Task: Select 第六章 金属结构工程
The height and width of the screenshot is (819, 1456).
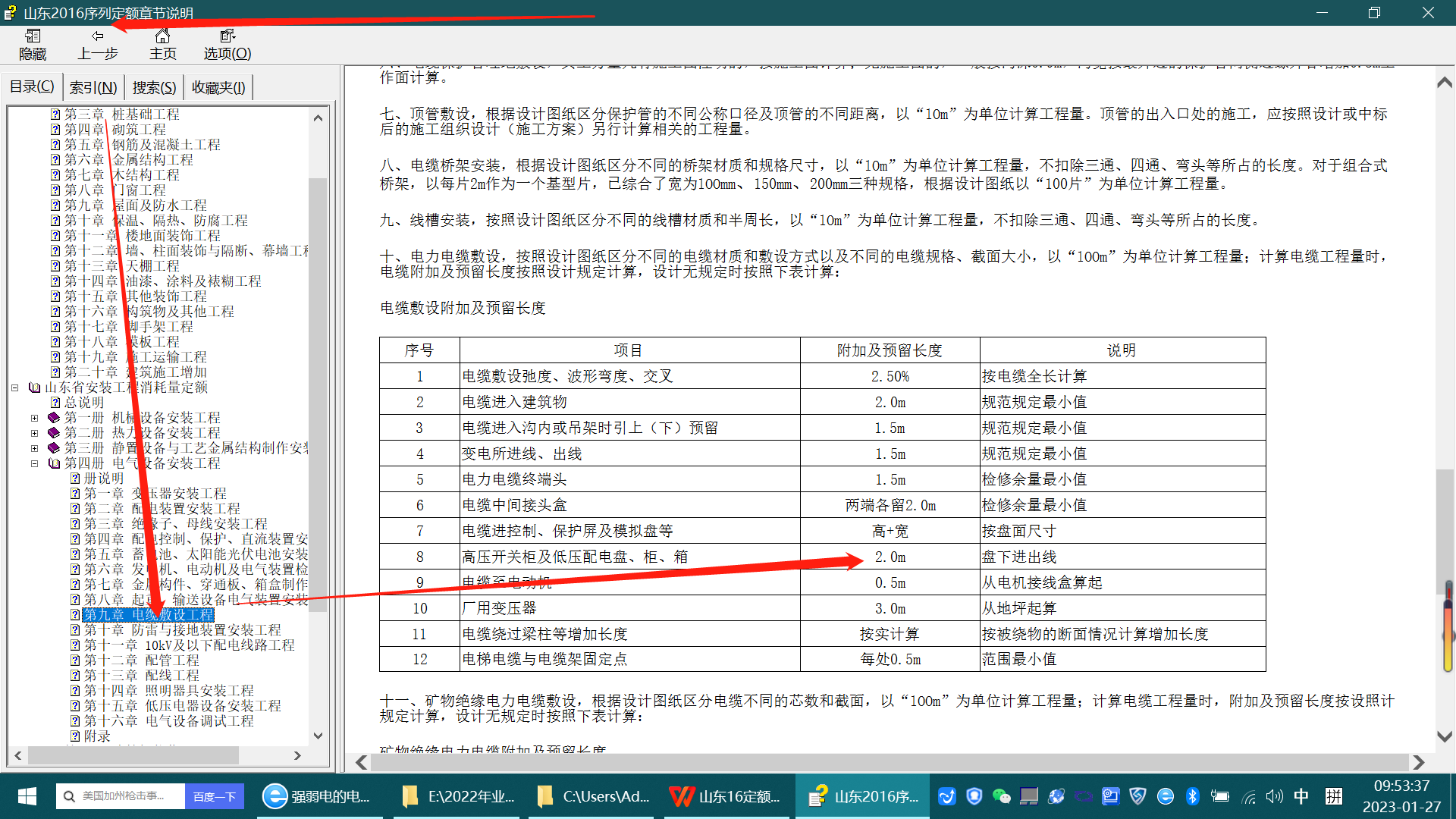Action: 128,160
